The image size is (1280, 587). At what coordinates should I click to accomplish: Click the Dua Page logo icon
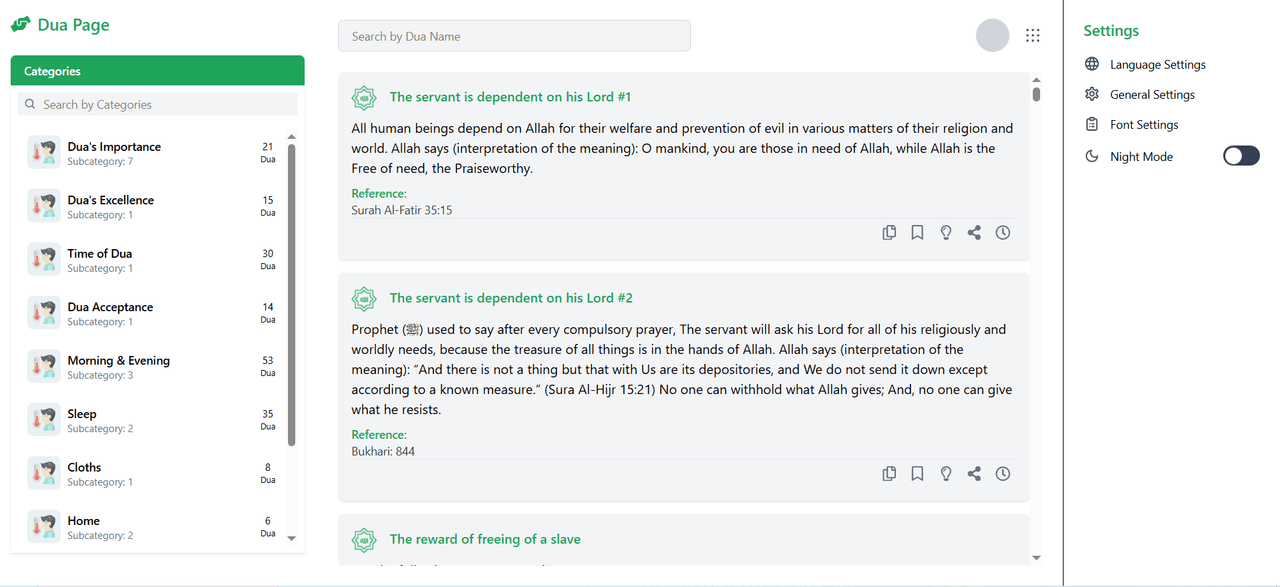coord(21,25)
